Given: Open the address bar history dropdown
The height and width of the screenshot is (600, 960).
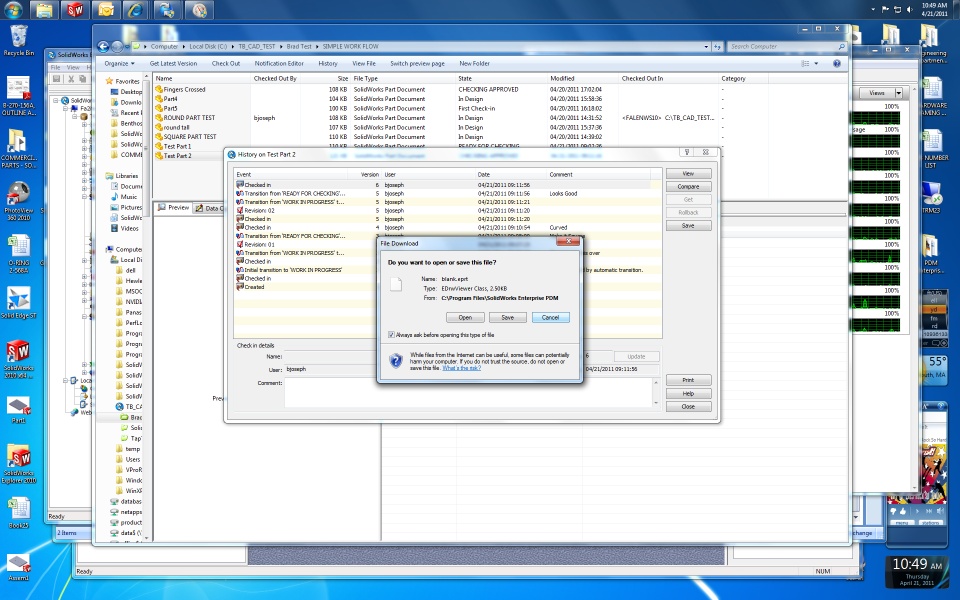Looking at the screenshot, I should click(x=706, y=47).
